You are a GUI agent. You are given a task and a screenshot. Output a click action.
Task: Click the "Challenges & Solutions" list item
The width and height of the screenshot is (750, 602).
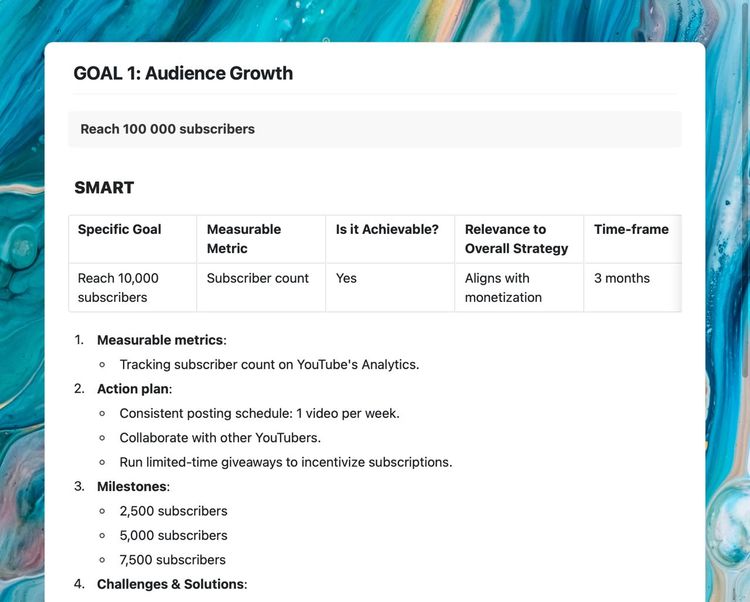(x=171, y=584)
